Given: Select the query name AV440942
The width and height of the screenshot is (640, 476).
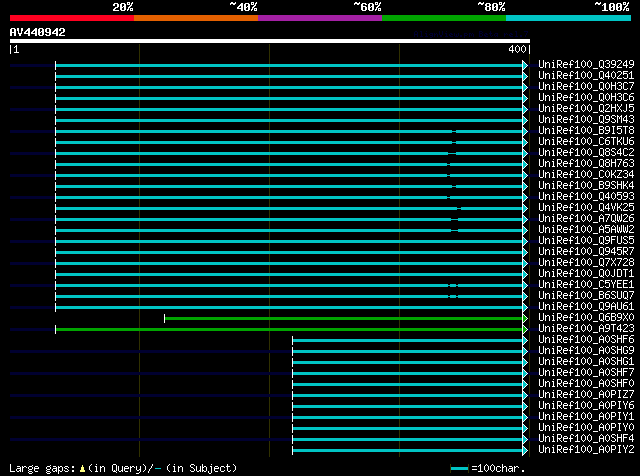Looking at the screenshot, I should [x=38, y=32].
